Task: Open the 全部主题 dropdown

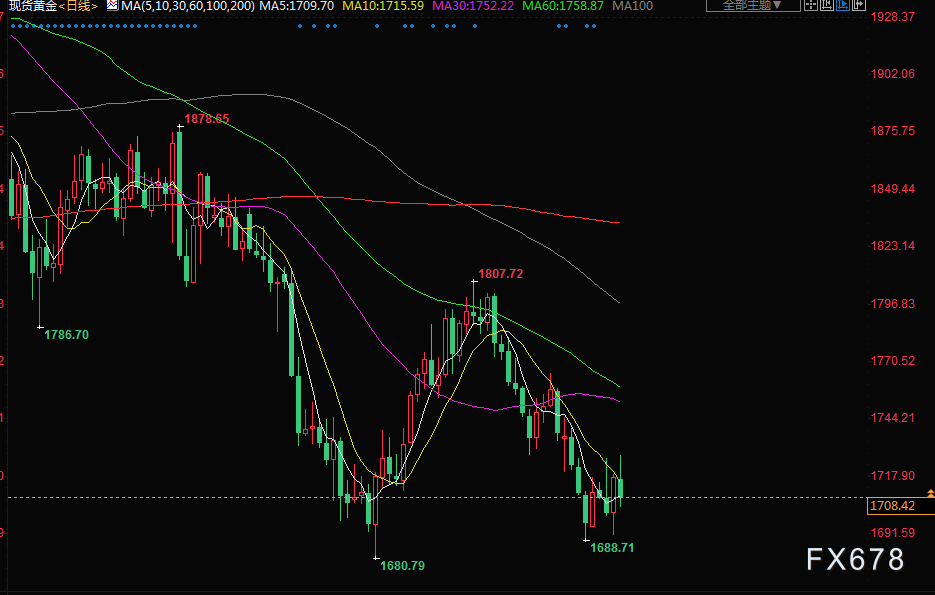Action: 752,6
